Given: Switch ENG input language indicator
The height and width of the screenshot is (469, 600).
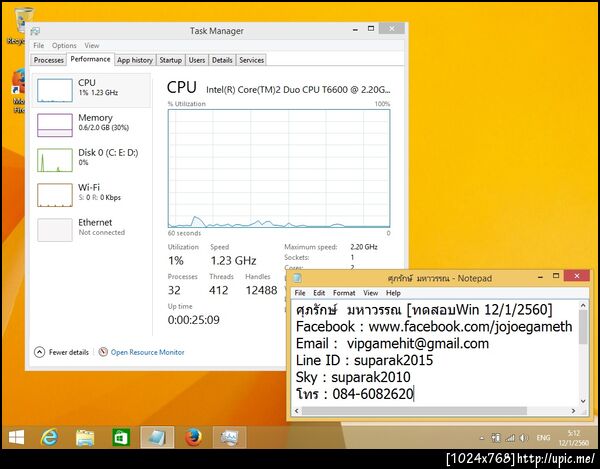Looking at the screenshot, I should click(543, 438).
